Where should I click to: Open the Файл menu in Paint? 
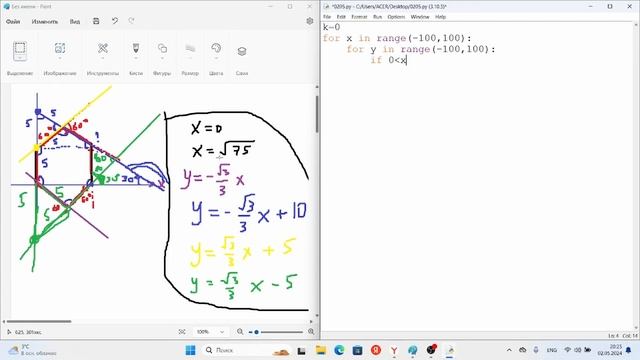point(13,21)
